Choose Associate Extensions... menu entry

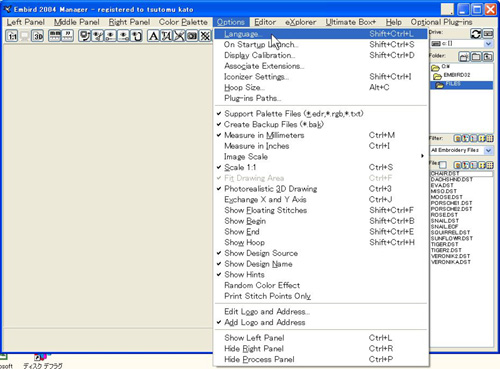(320, 66)
